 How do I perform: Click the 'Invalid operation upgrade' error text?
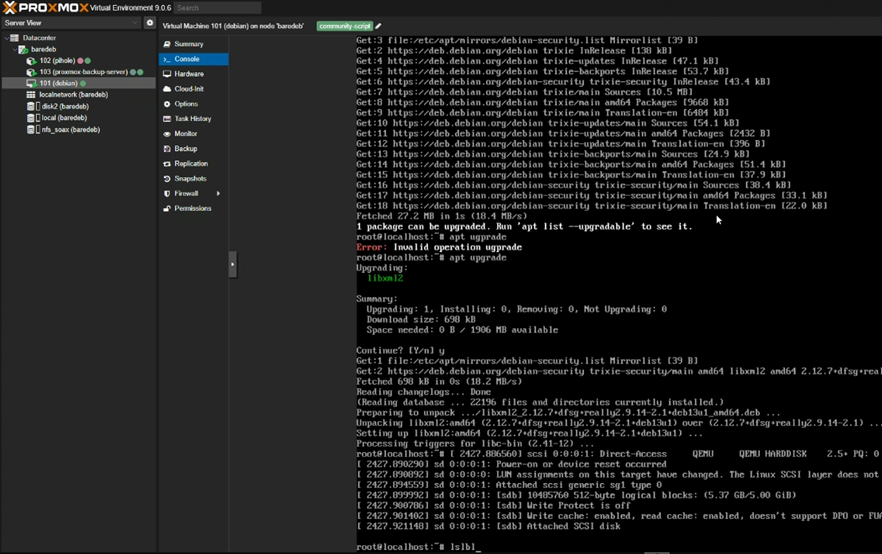457,247
